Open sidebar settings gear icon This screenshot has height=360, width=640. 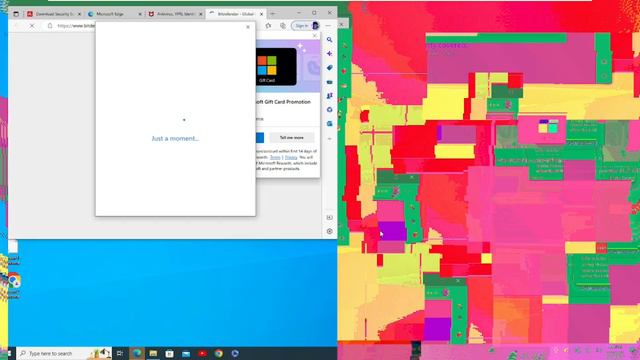coord(329,231)
